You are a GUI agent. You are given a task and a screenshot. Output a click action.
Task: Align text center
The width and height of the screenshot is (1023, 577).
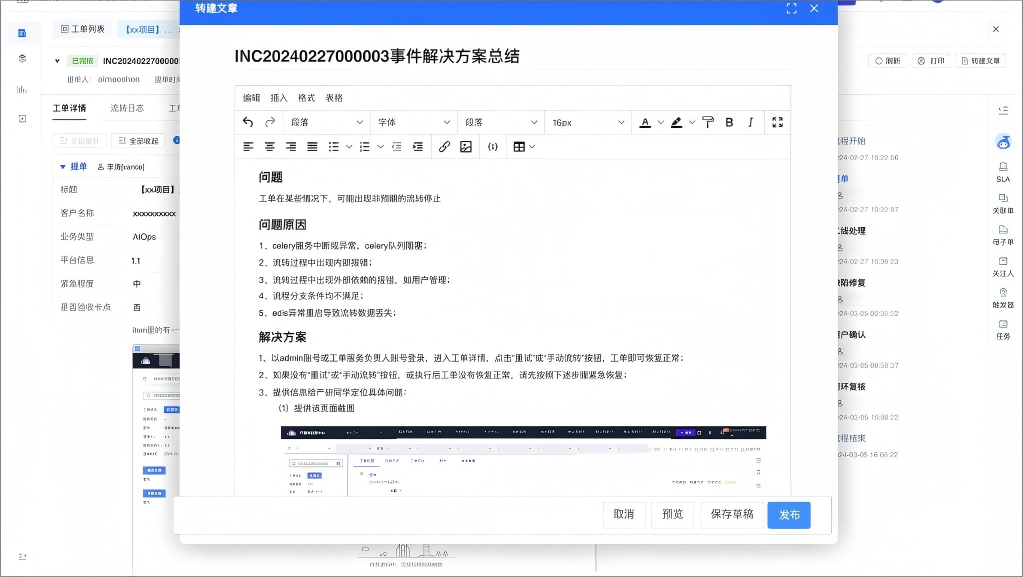tap(269, 147)
